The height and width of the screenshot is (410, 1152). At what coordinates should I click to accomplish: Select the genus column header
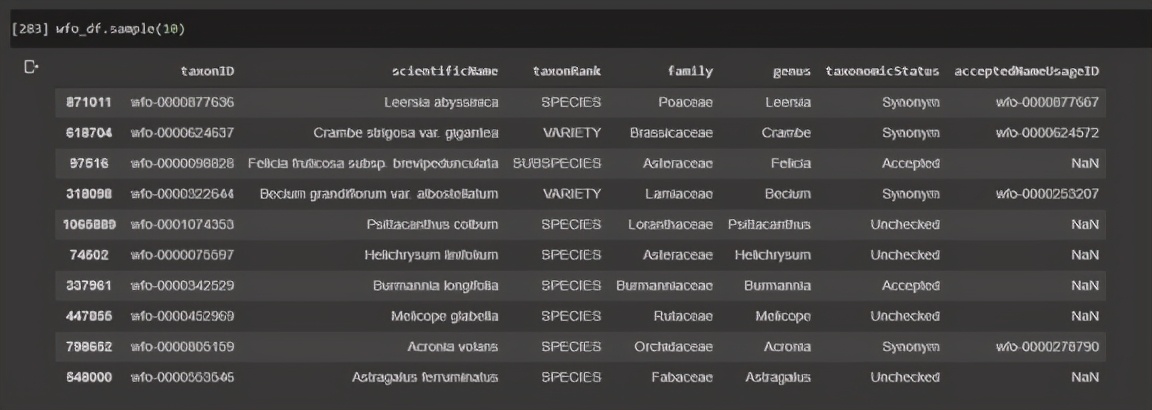pyautogui.click(x=791, y=71)
